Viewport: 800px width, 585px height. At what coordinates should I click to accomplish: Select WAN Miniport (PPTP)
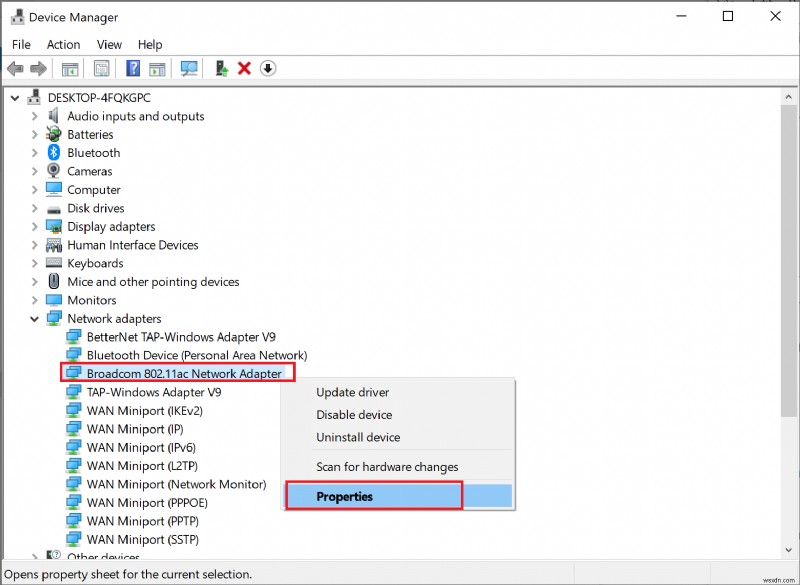(x=142, y=521)
